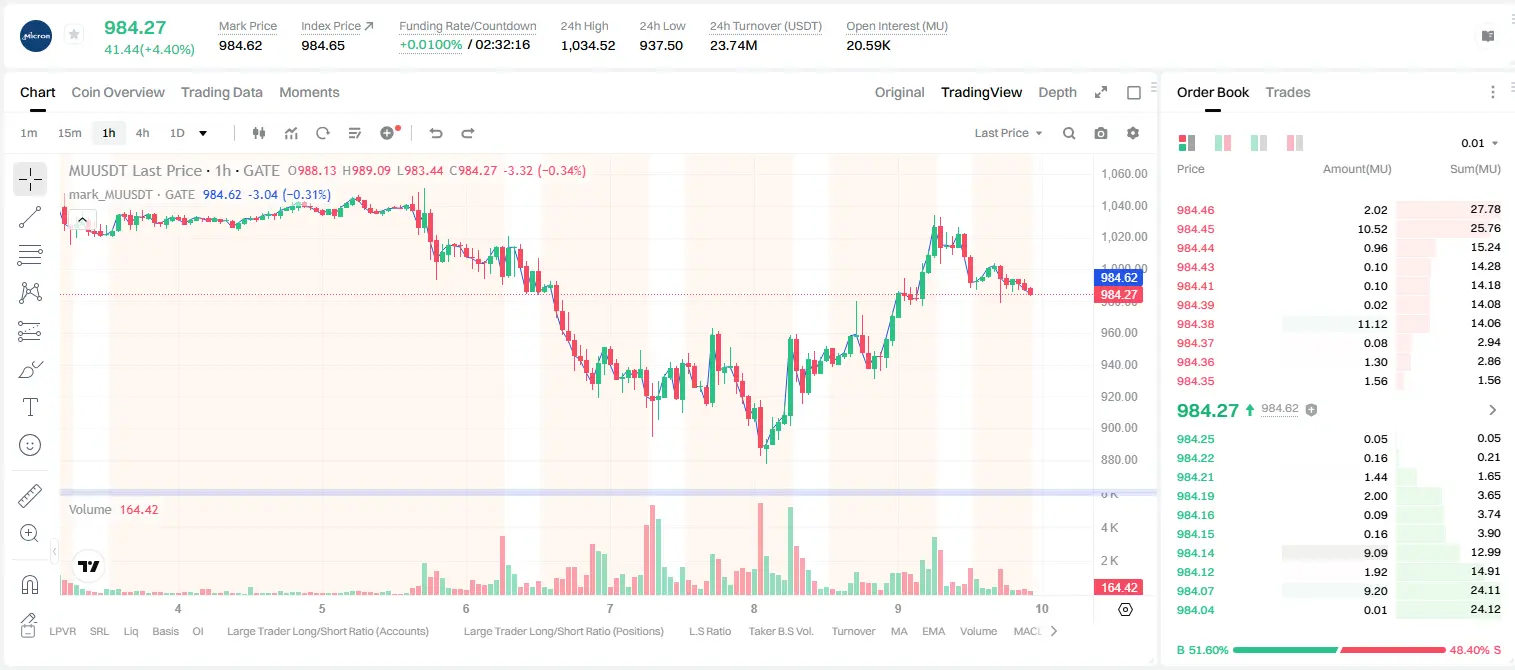Viewport: 1515px width, 670px height.
Task: Click the buy/sell ratio bar
Action: click(x=1339, y=650)
